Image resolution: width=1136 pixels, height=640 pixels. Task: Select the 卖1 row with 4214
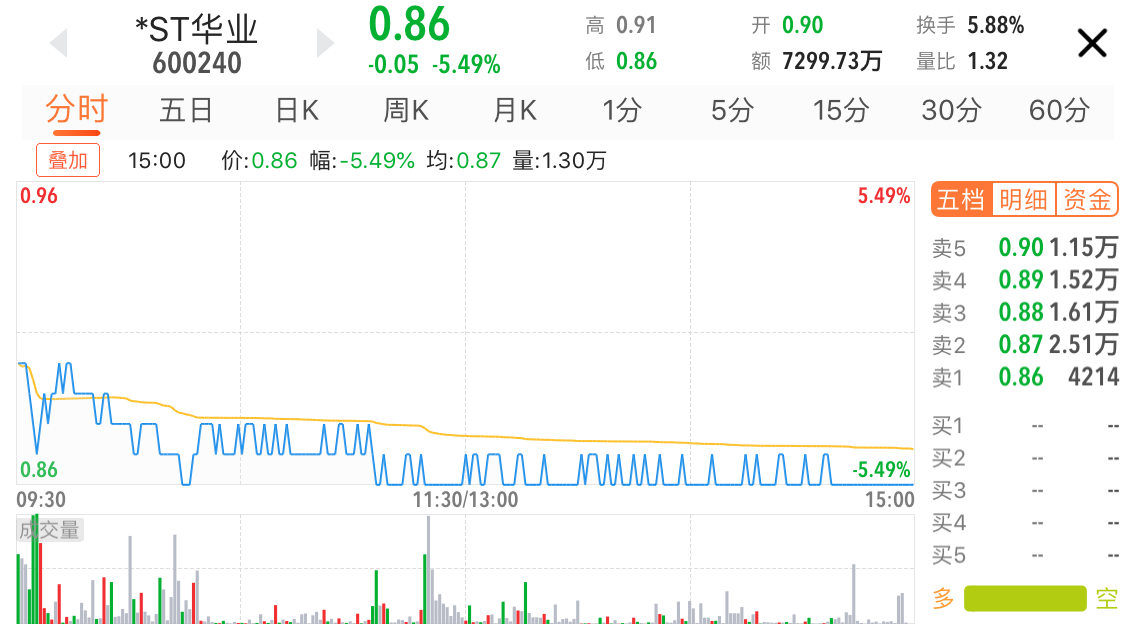pos(1025,377)
